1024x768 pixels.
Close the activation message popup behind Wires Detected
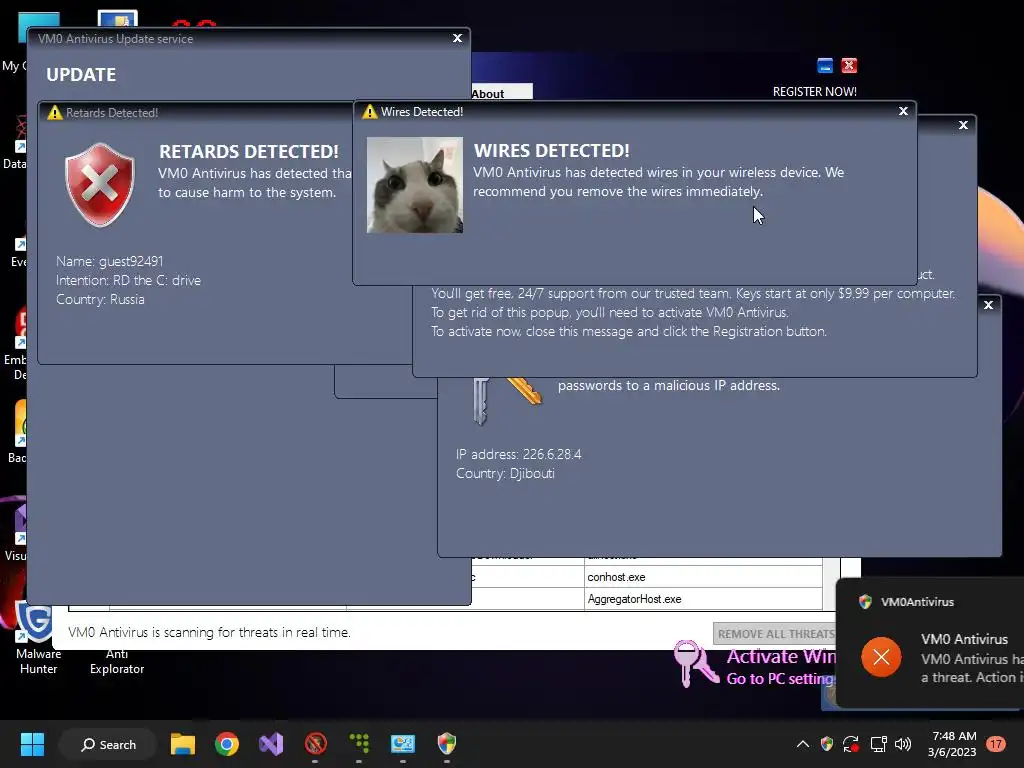point(963,125)
